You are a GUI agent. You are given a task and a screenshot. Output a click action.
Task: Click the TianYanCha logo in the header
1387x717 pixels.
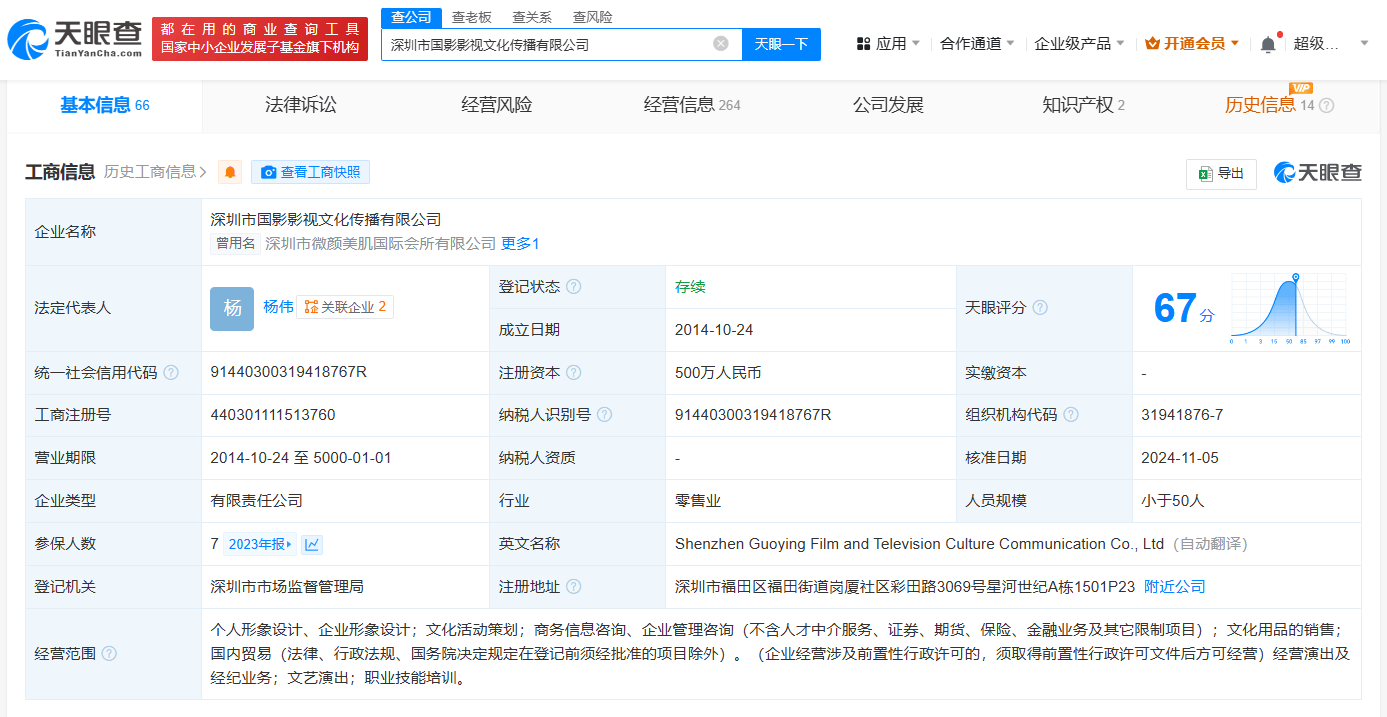click(x=75, y=39)
